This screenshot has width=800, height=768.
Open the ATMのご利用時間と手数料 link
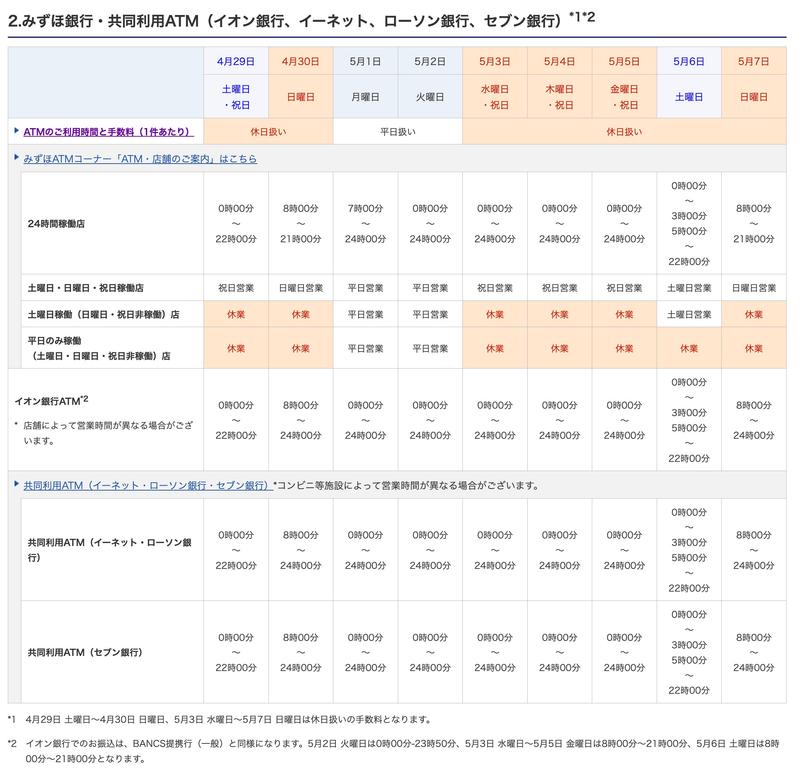click(108, 132)
